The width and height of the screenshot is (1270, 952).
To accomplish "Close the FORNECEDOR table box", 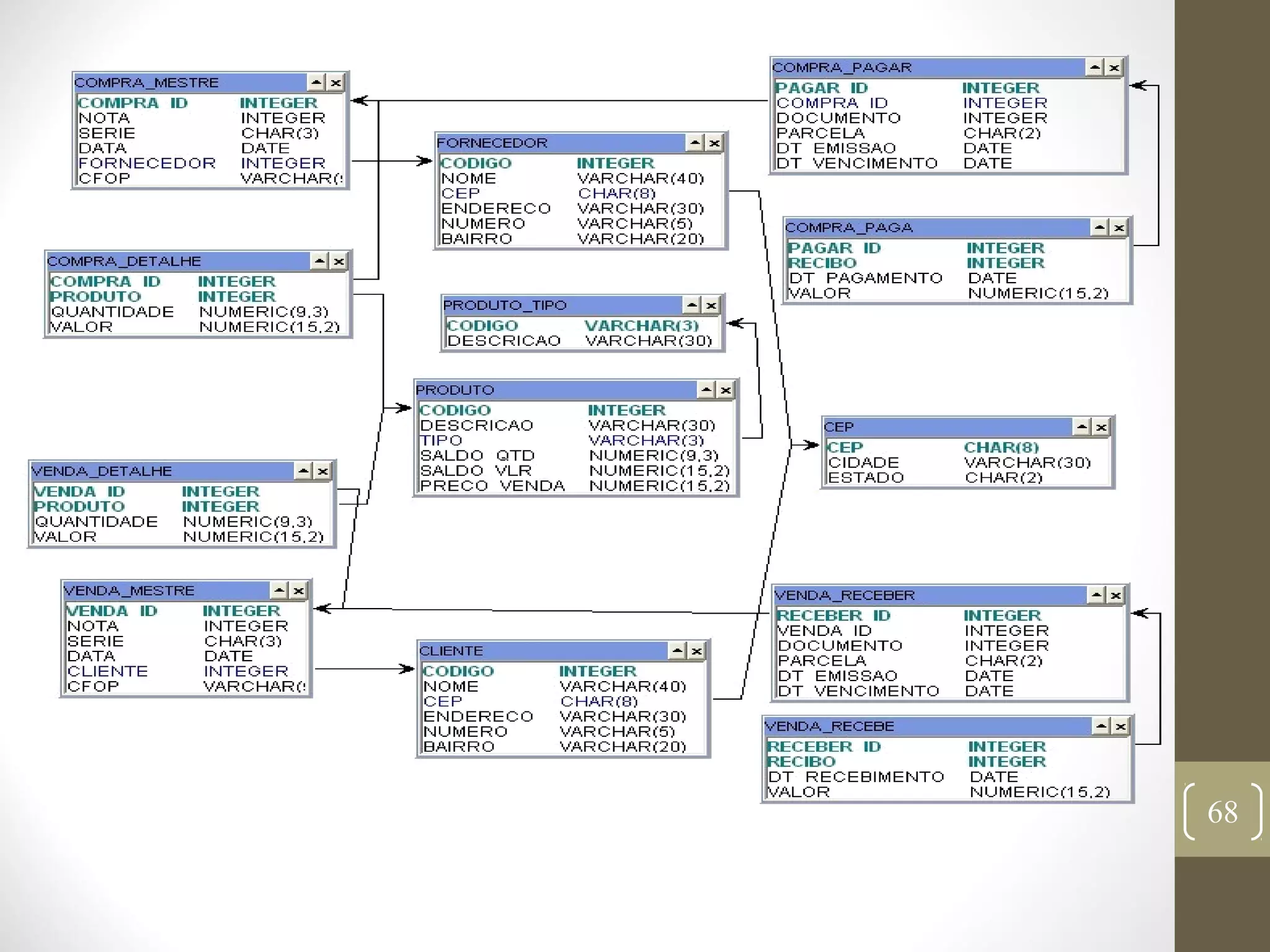I will (x=714, y=143).
